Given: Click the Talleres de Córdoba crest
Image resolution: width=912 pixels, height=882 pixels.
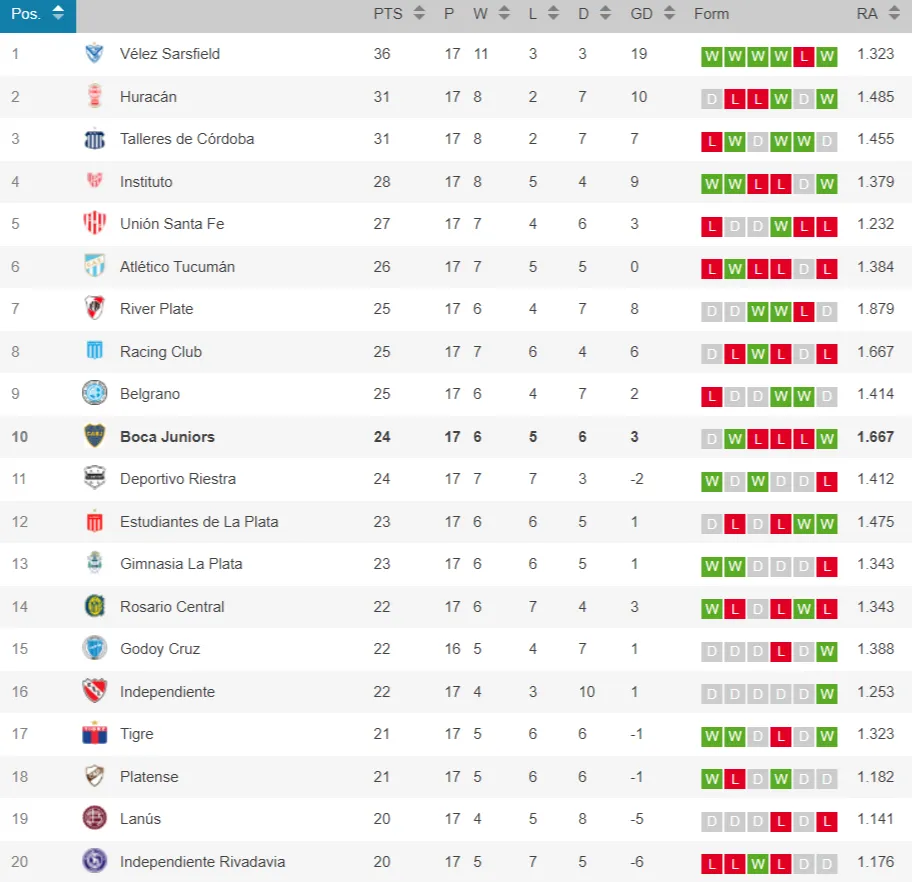Looking at the screenshot, I should (94, 139).
